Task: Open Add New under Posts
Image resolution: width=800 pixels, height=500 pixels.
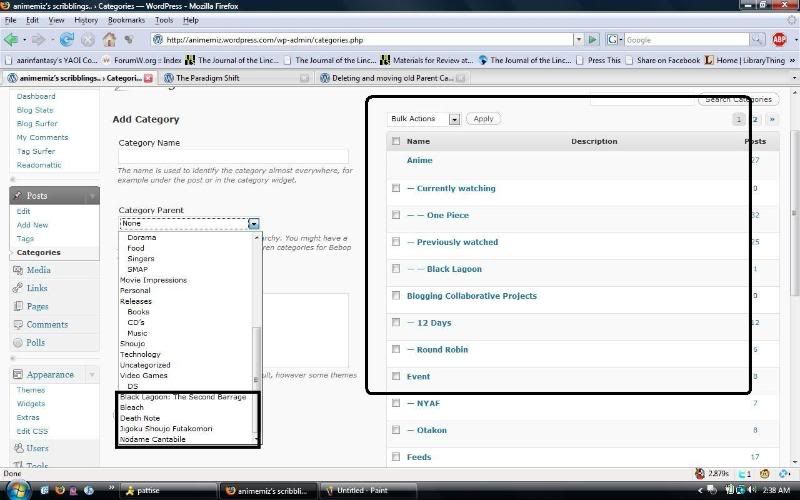Action: [32, 225]
